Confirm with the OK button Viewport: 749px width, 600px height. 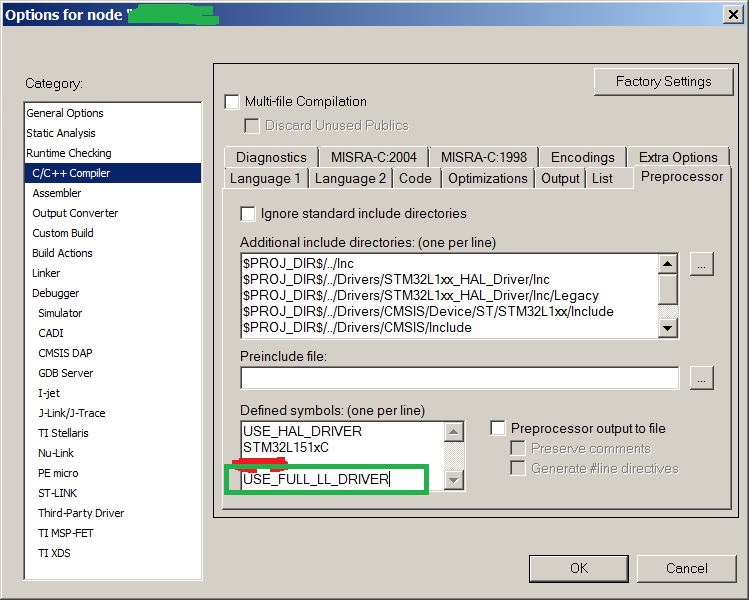tap(578, 568)
